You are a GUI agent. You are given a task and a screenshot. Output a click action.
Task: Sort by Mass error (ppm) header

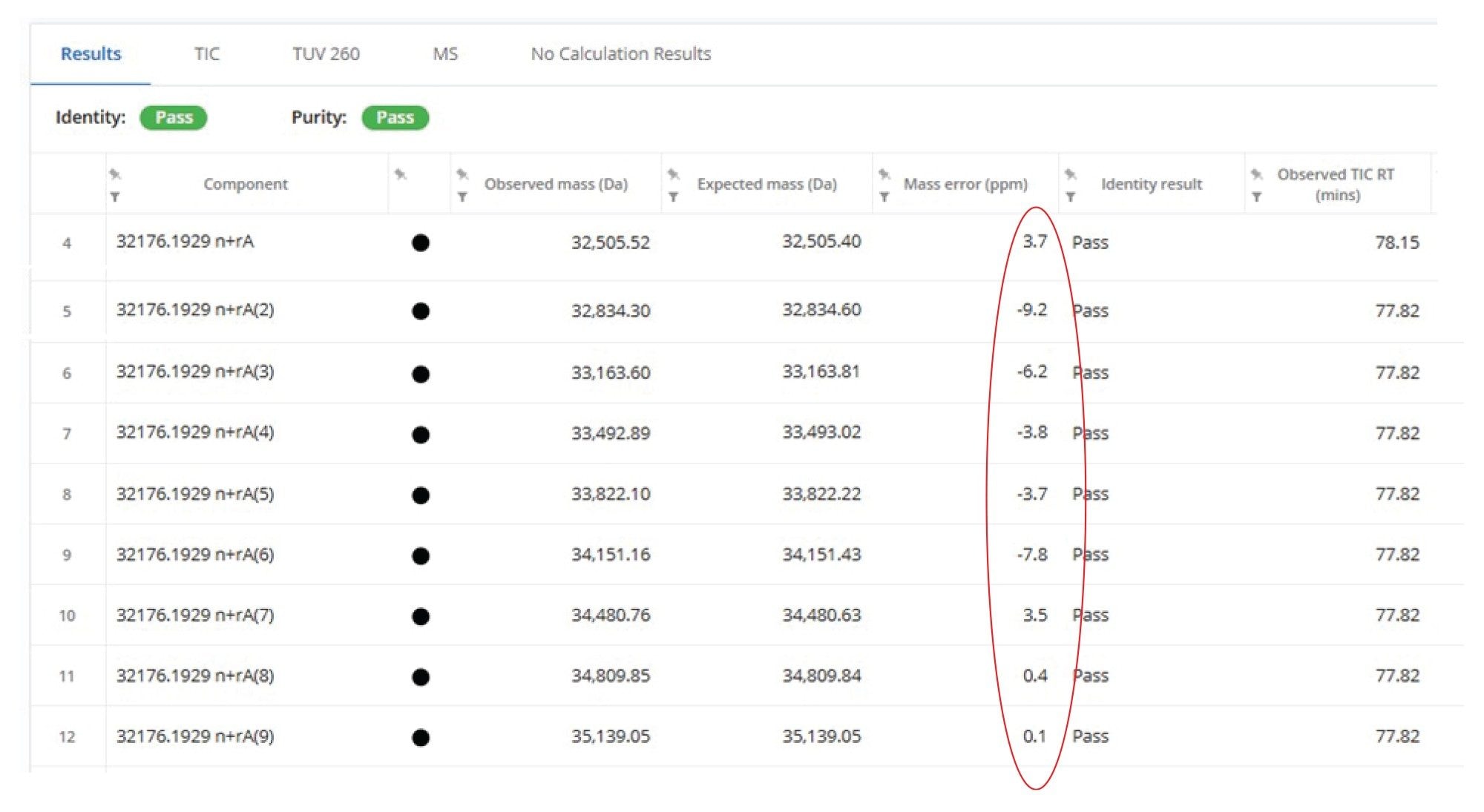pyautogui.click(x=965, y=184)
